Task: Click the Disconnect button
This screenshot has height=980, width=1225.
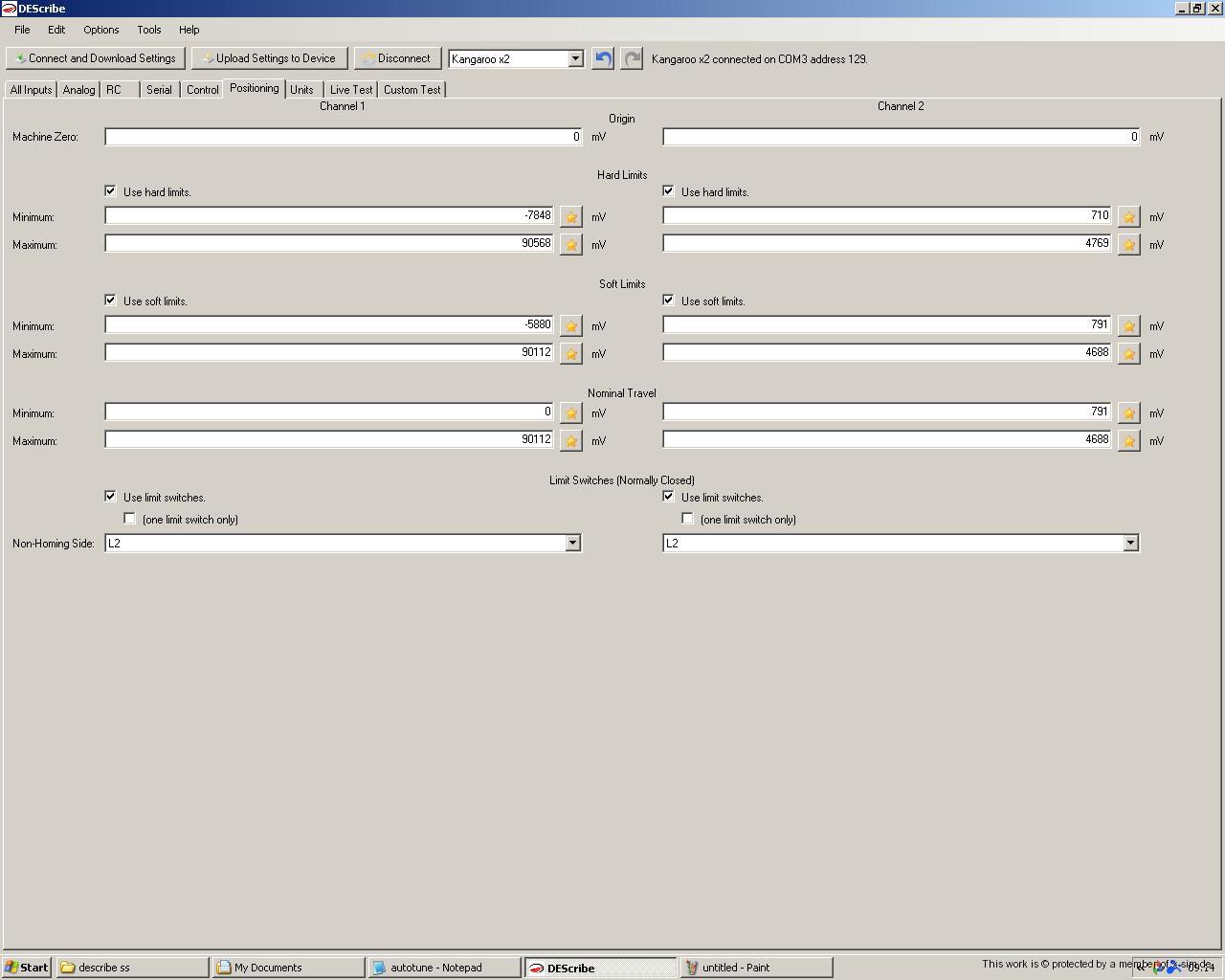Action: pos(397,58)
